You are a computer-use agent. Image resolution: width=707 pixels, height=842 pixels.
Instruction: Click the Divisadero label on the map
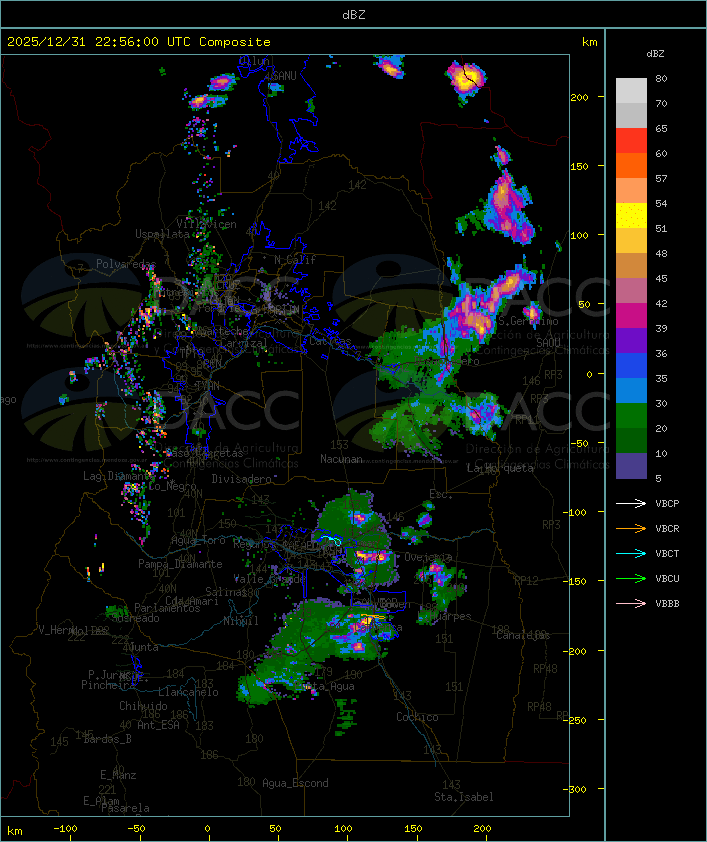pyautogui.click(x=242, y=479)
